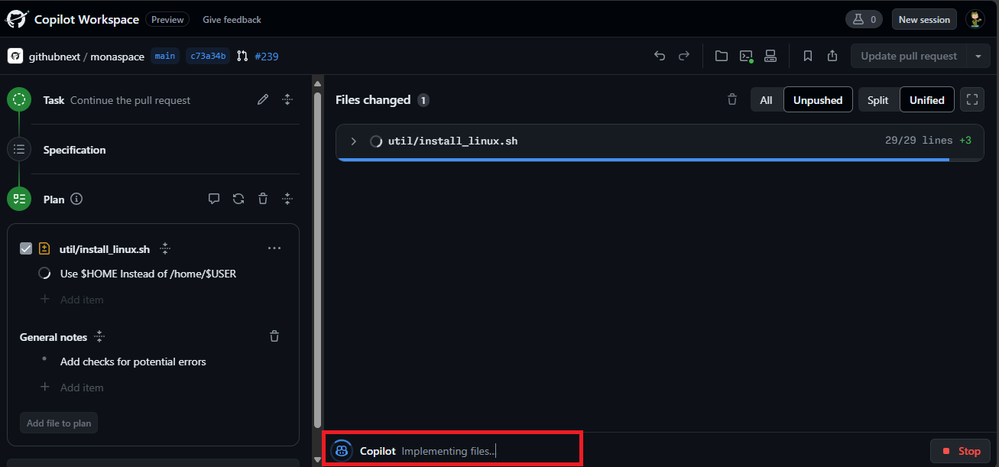Click the down arrow of the left-panel scrollbar
This screenshot has height=467, width=999.
[317, 459]
